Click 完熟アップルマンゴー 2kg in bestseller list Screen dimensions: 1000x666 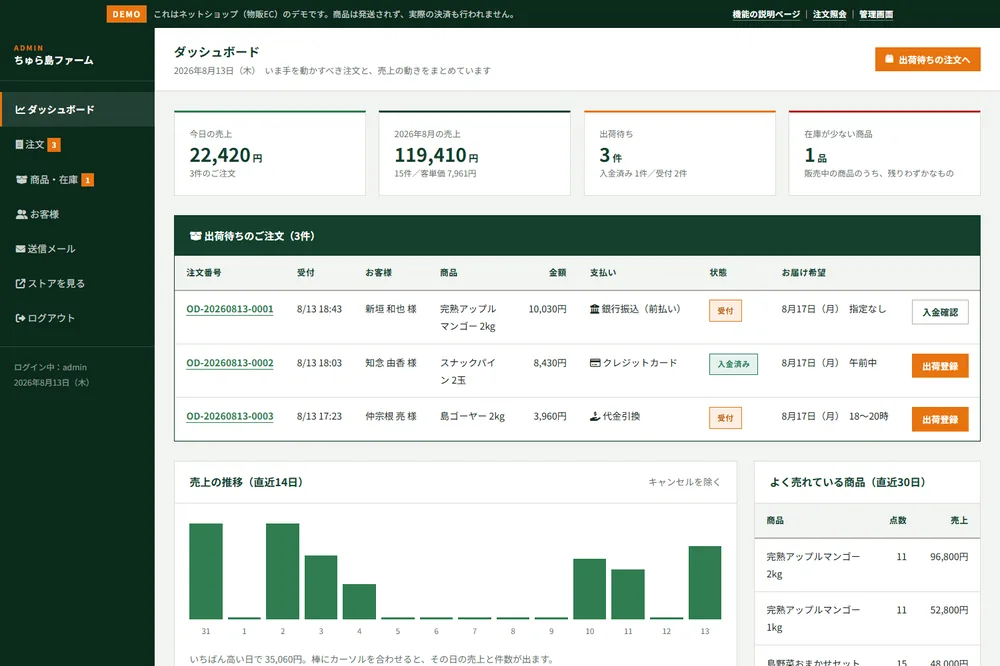click(x=813, y=565)
